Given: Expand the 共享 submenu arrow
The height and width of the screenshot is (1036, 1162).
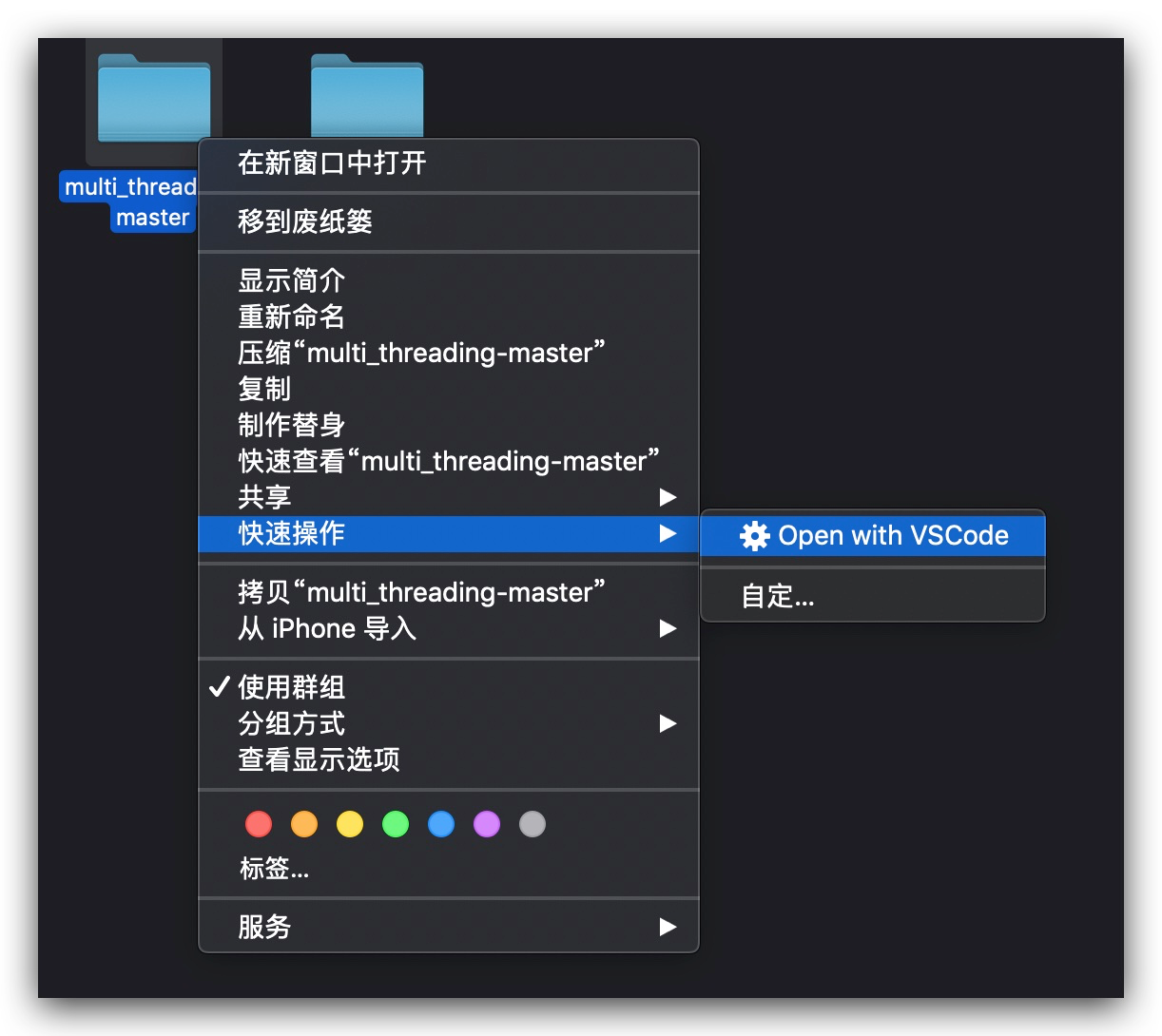Looking at the screenshot, I should (x=668, y=497).
